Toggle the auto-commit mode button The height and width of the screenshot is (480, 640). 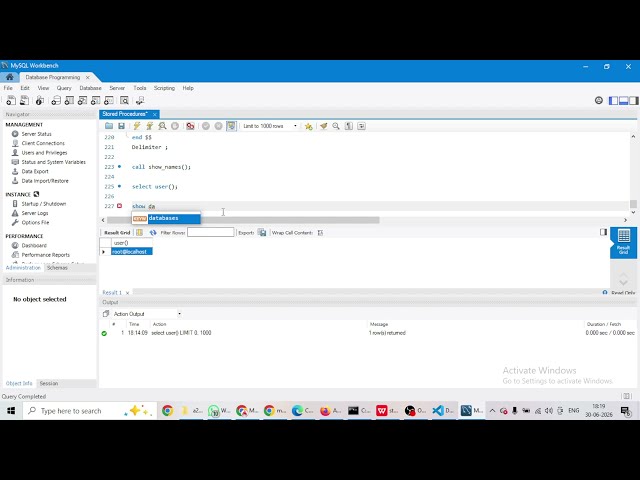[x=231, y=126]
